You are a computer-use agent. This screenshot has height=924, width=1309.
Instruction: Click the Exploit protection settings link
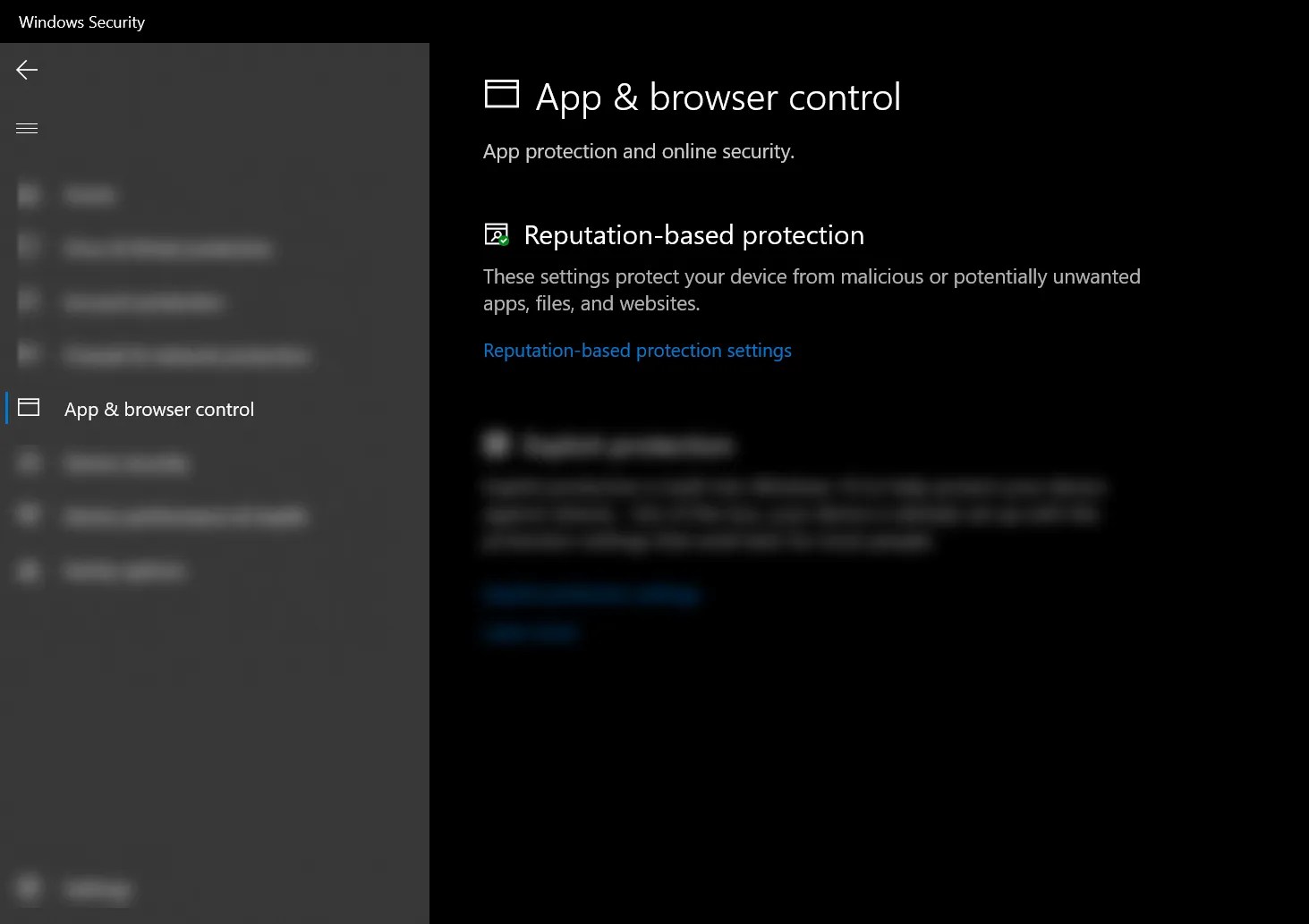pos(591,594)
